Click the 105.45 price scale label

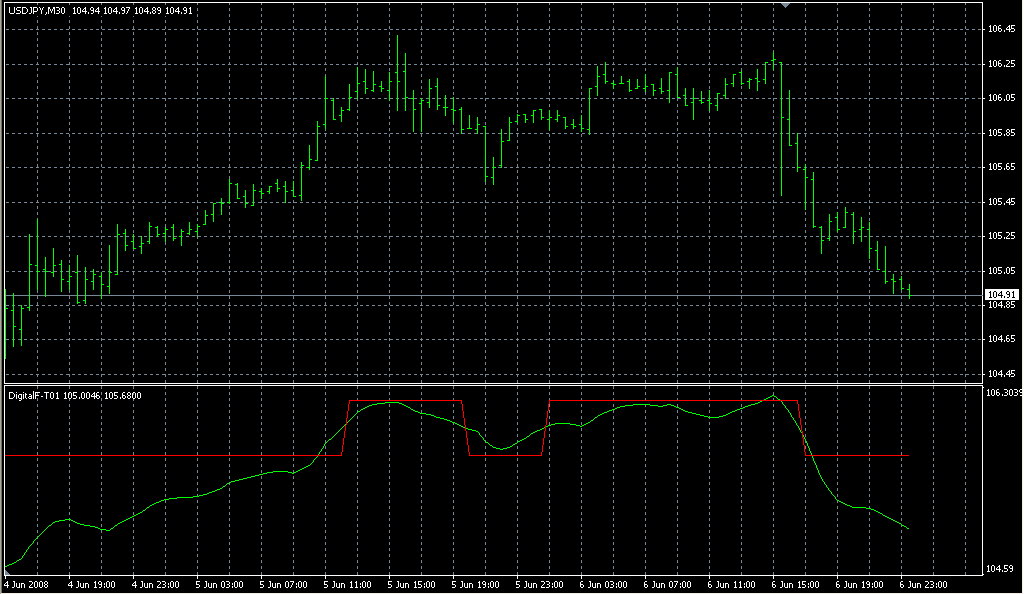(1001, 202)
